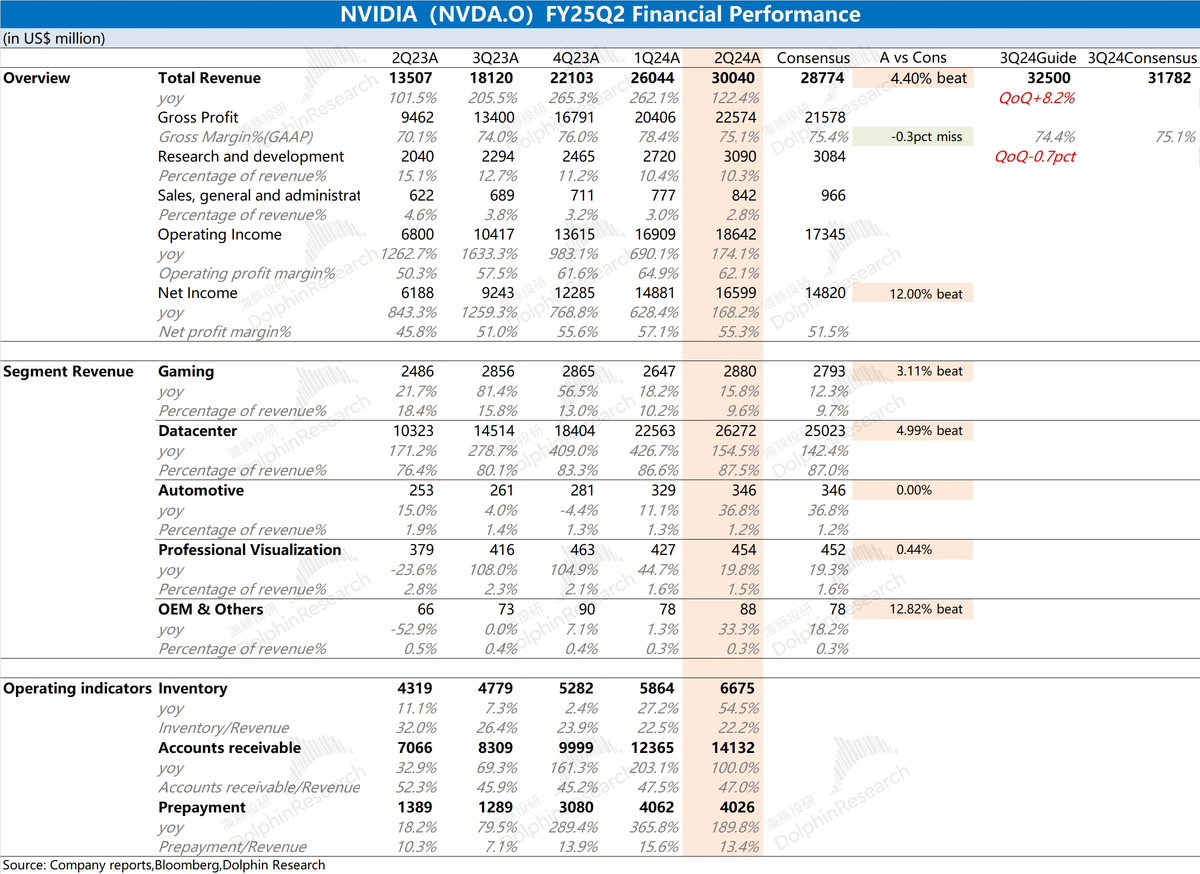Click the '12.82% beat' cell
The width and height of the screenshot is (1200, 874).
point(913,609)
